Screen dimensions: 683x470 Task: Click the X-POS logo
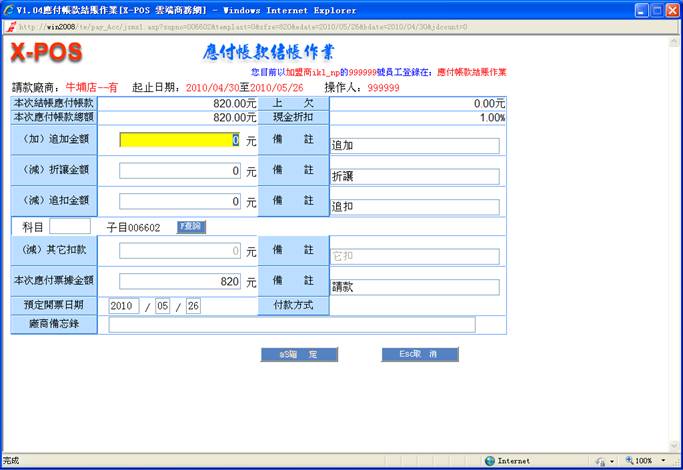point(46,53)
